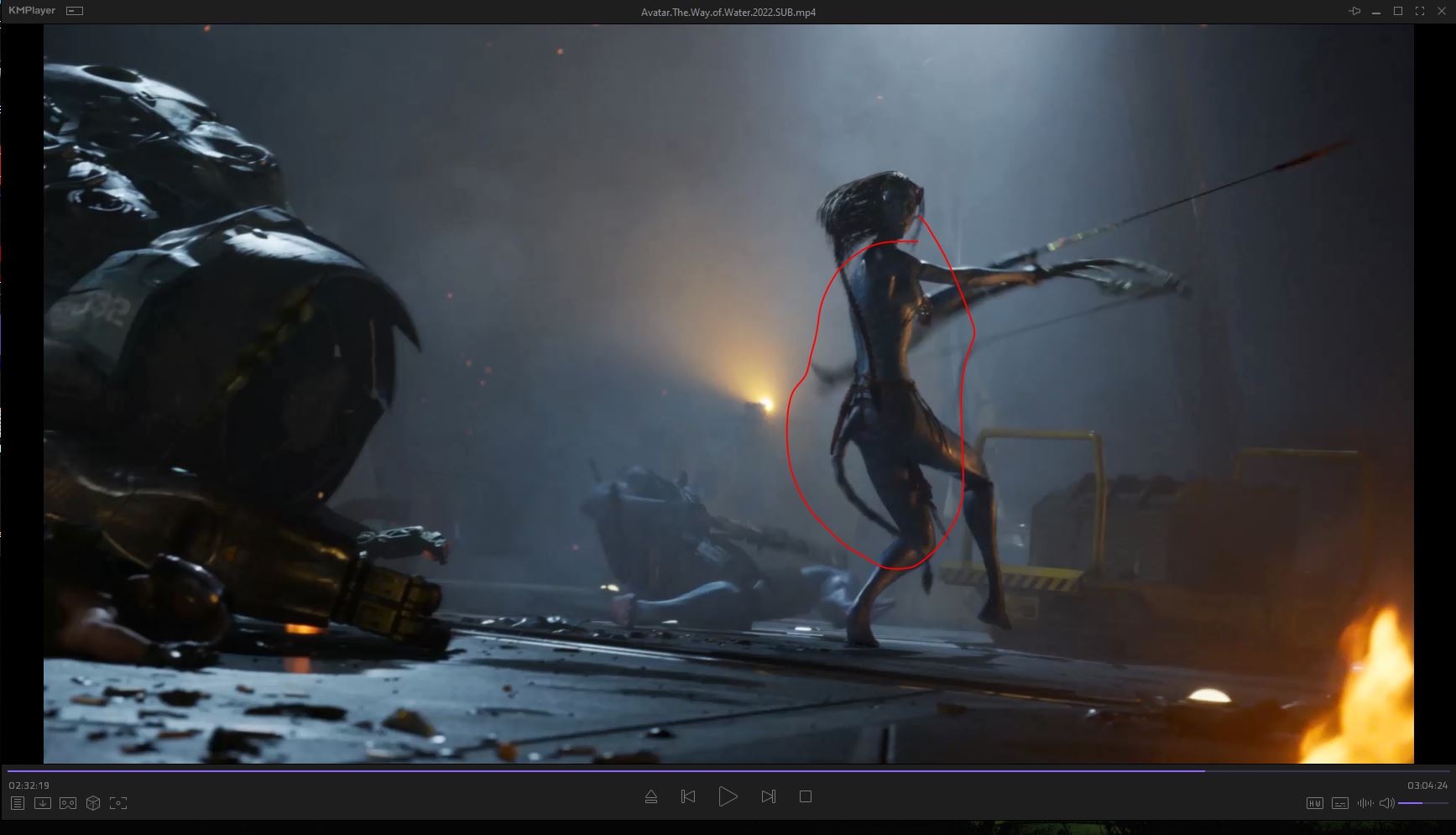Stop video playback
The height and width of the screenshot is (835, 1456).
806,796
